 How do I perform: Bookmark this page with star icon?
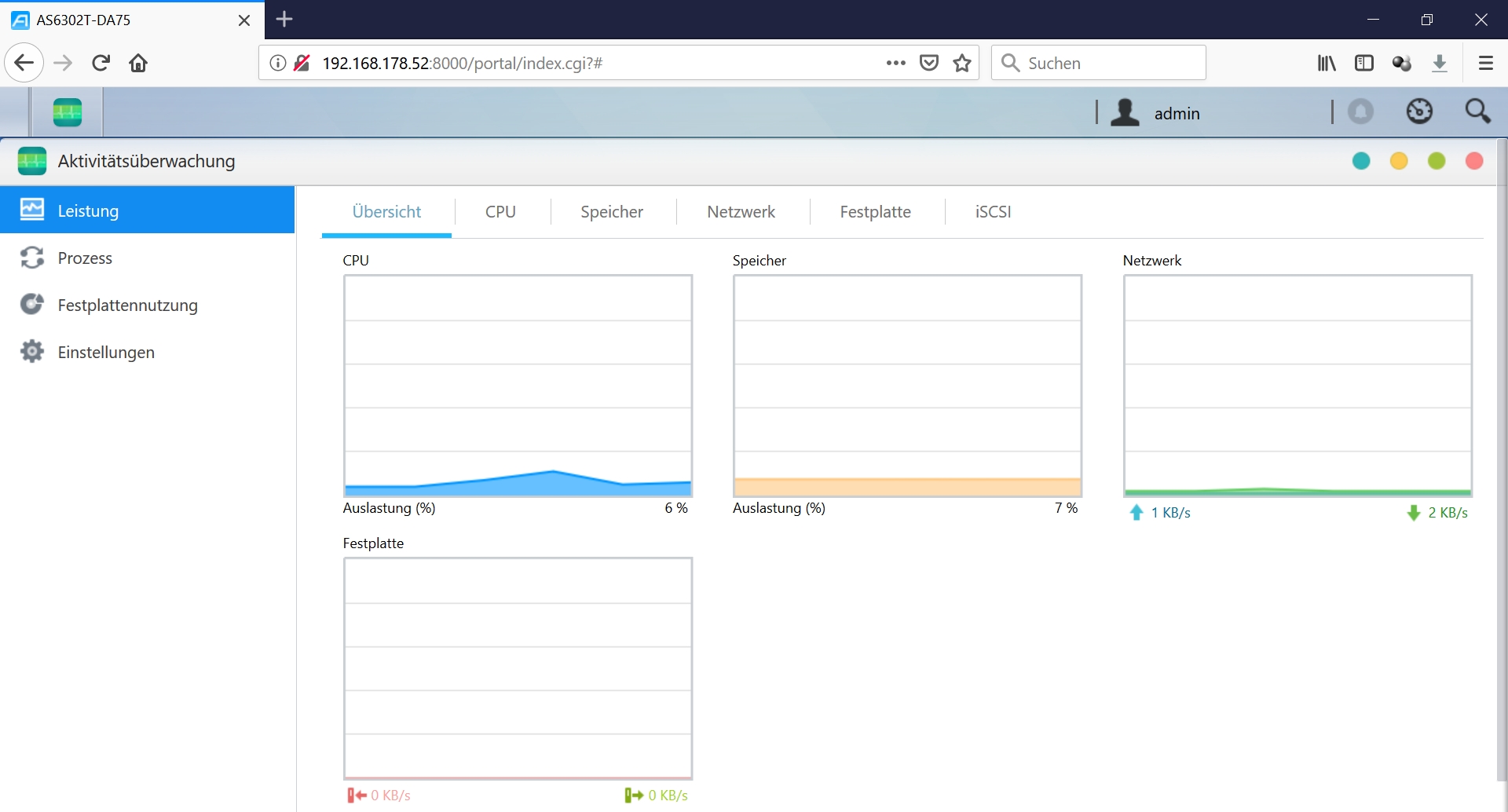962,63
